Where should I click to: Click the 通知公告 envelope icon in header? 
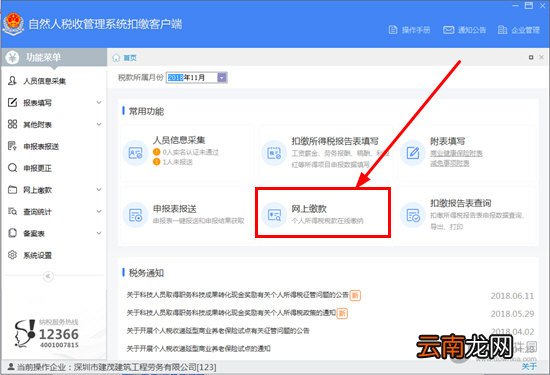(448, 30)
